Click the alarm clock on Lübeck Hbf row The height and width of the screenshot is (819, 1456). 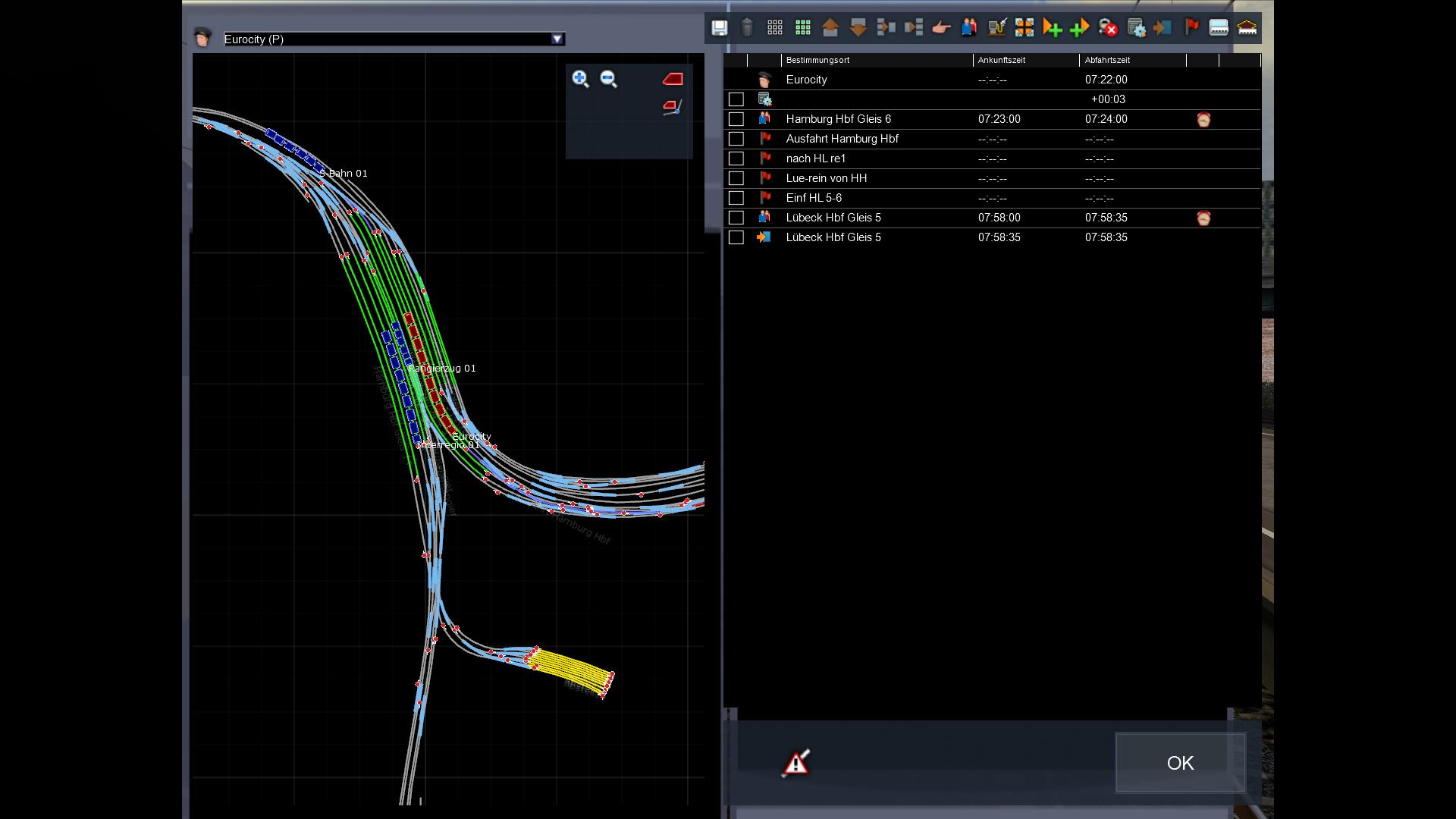1203,218
